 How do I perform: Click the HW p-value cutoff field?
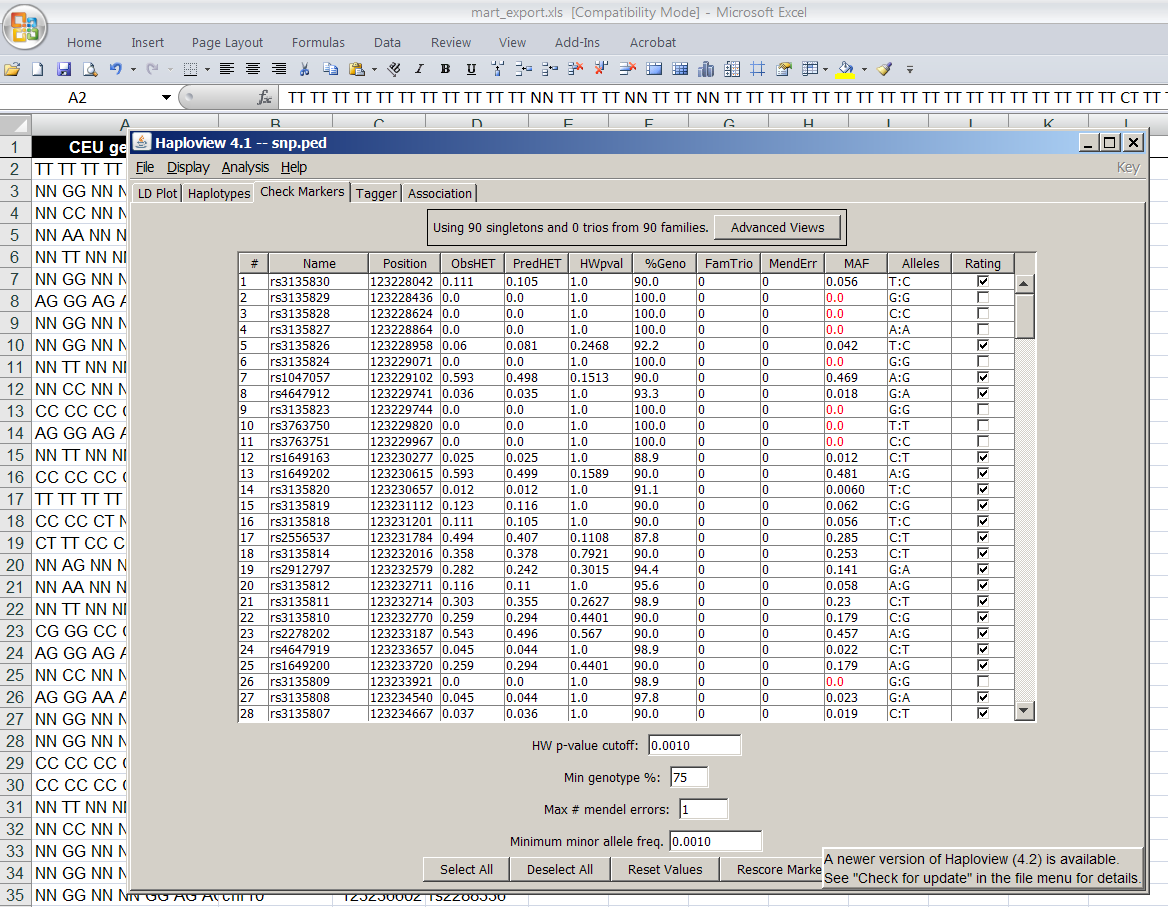(694, 745)
